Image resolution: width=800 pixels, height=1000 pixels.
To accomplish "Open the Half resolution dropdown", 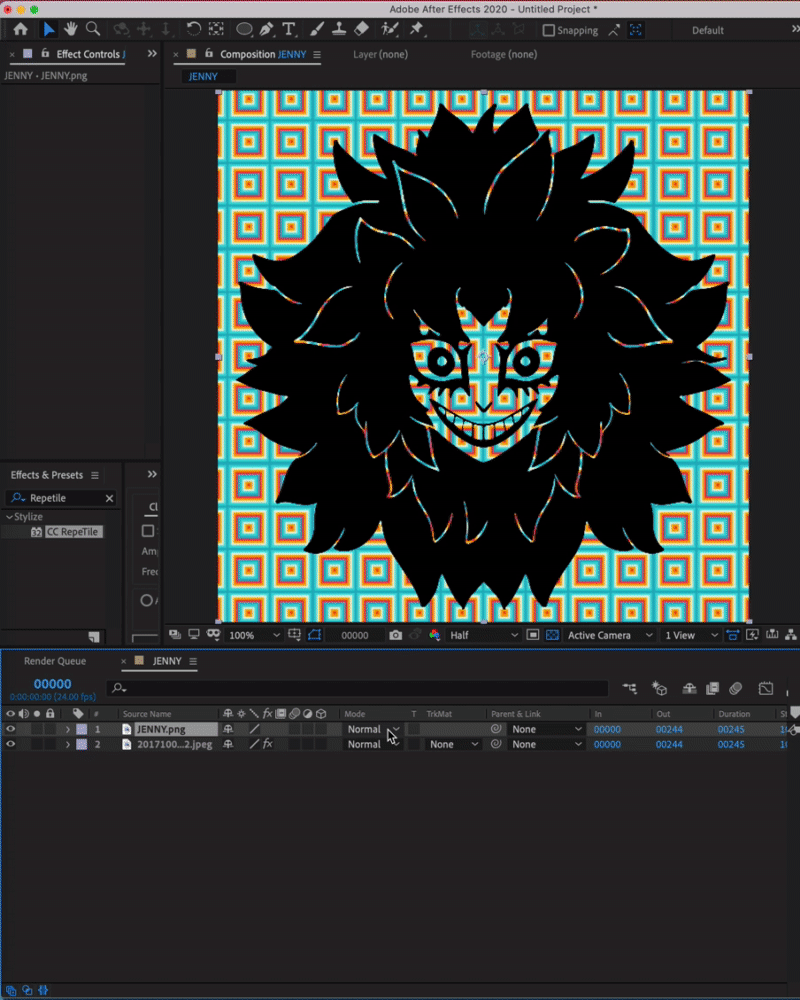I will (484, 635).
